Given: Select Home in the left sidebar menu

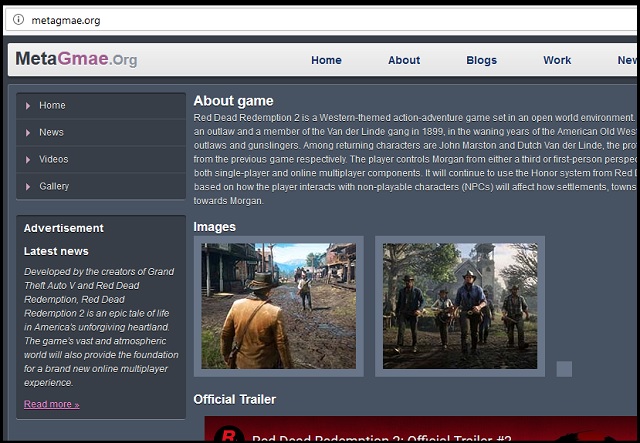Looking at the screenshot, I should [101, 106].
